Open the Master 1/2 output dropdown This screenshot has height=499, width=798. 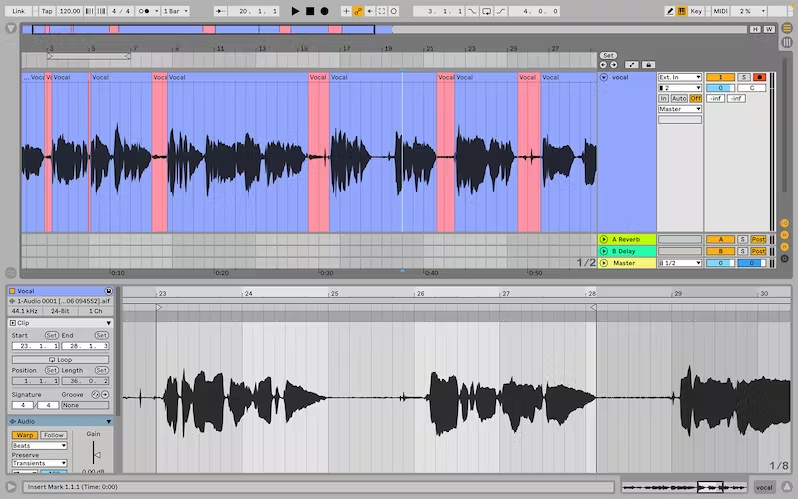[680, 263]
